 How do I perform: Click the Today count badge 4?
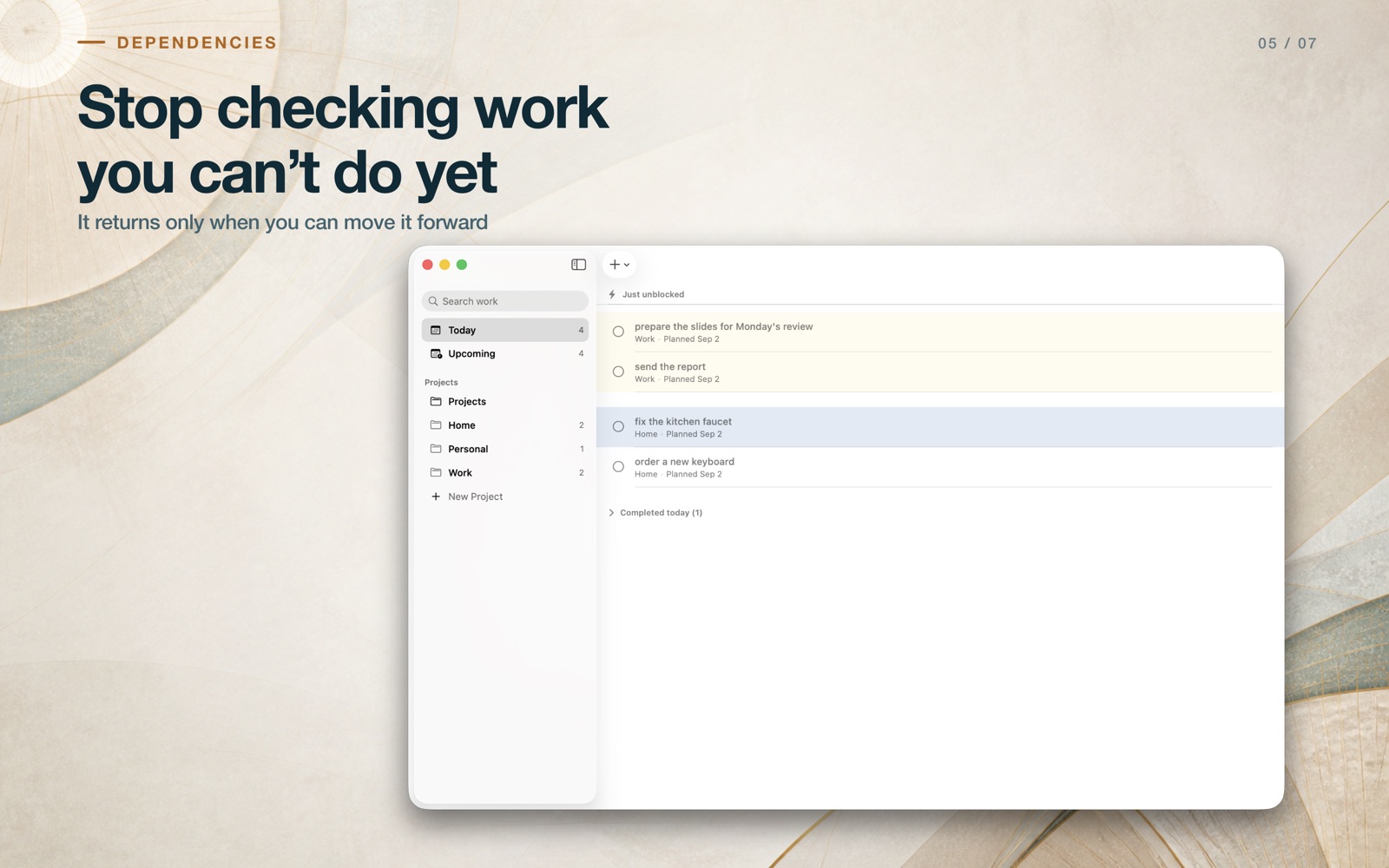[x=581, y=330]
